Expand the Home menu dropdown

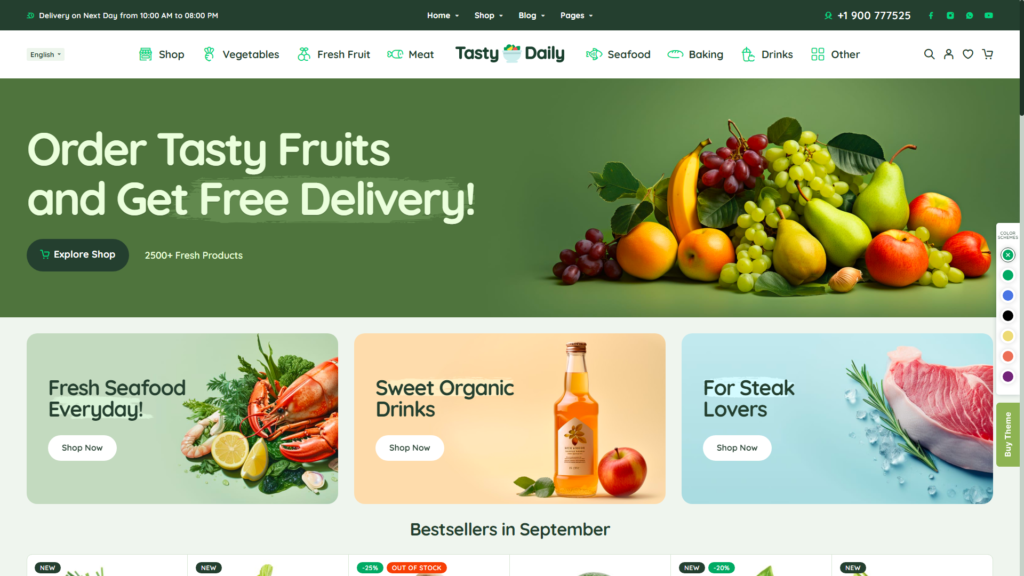(x=443, y=16)
